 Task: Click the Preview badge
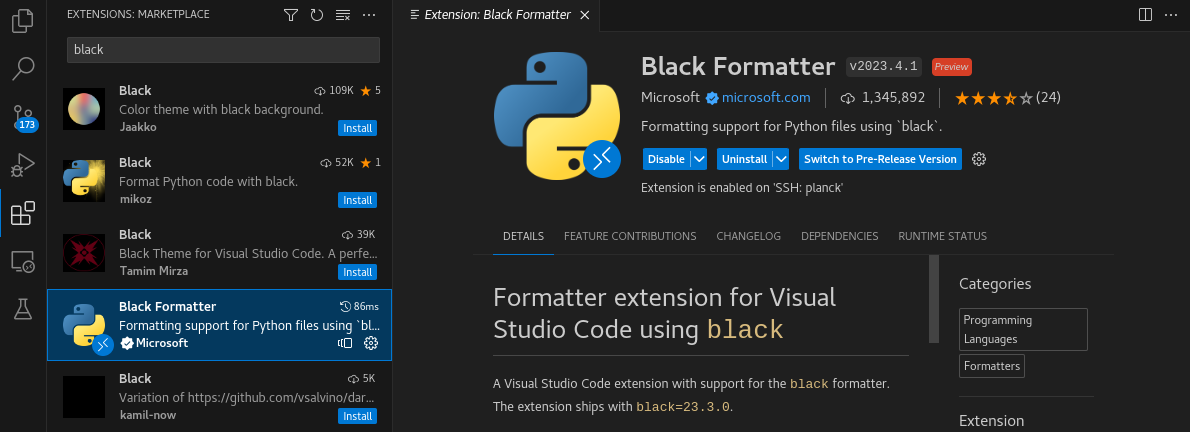(x=952, y=67)
